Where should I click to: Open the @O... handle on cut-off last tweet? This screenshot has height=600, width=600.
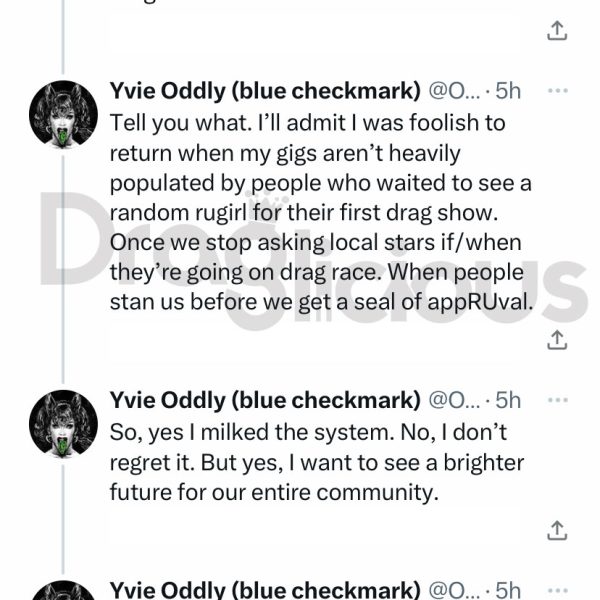point(454,590)
